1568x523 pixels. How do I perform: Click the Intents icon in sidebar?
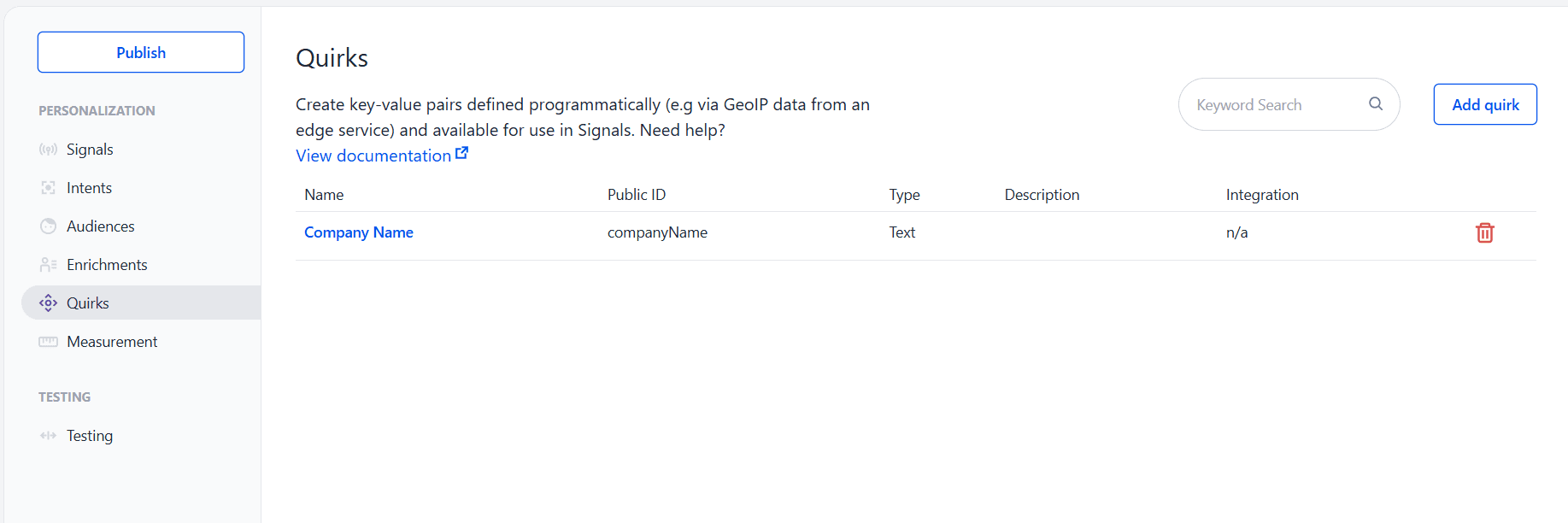48,188
